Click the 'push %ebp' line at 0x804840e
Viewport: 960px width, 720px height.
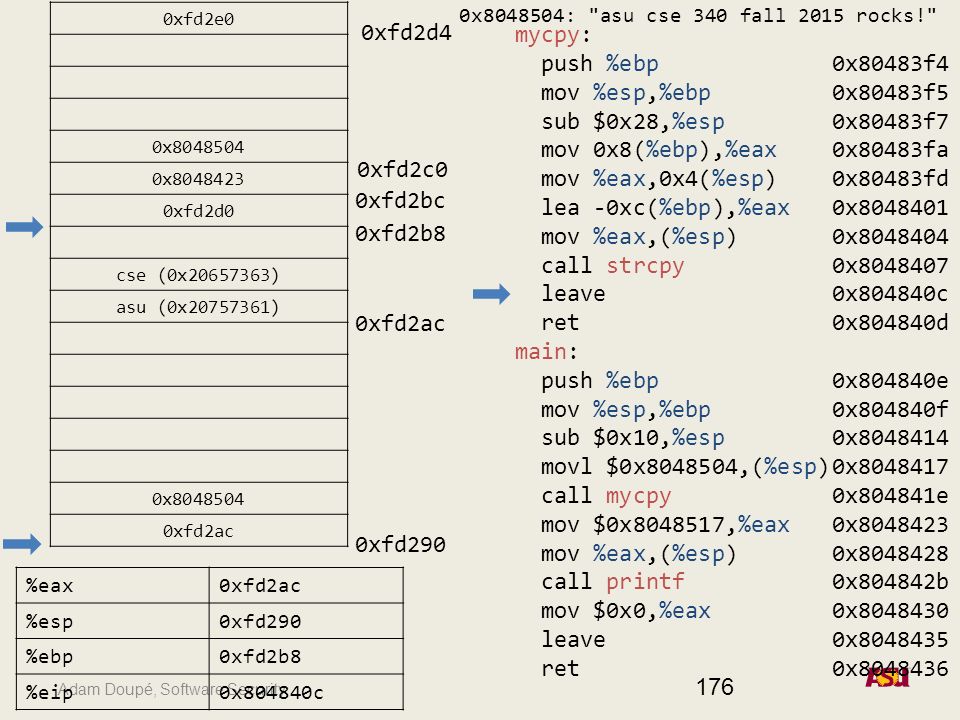click(600, 381)
